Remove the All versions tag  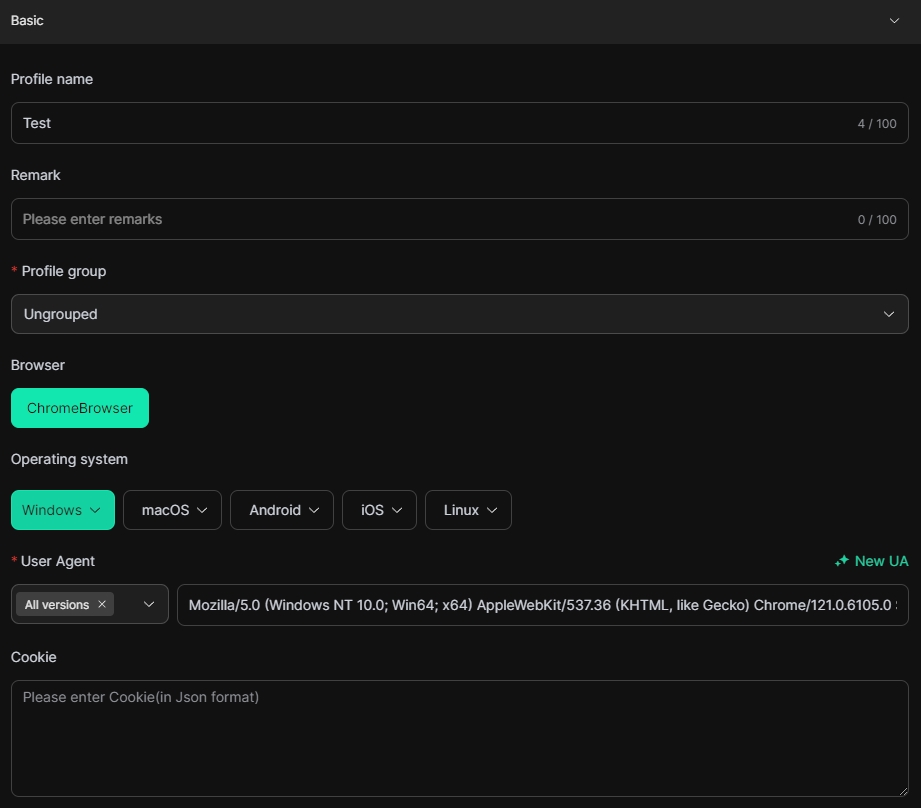tap(102, 604)
